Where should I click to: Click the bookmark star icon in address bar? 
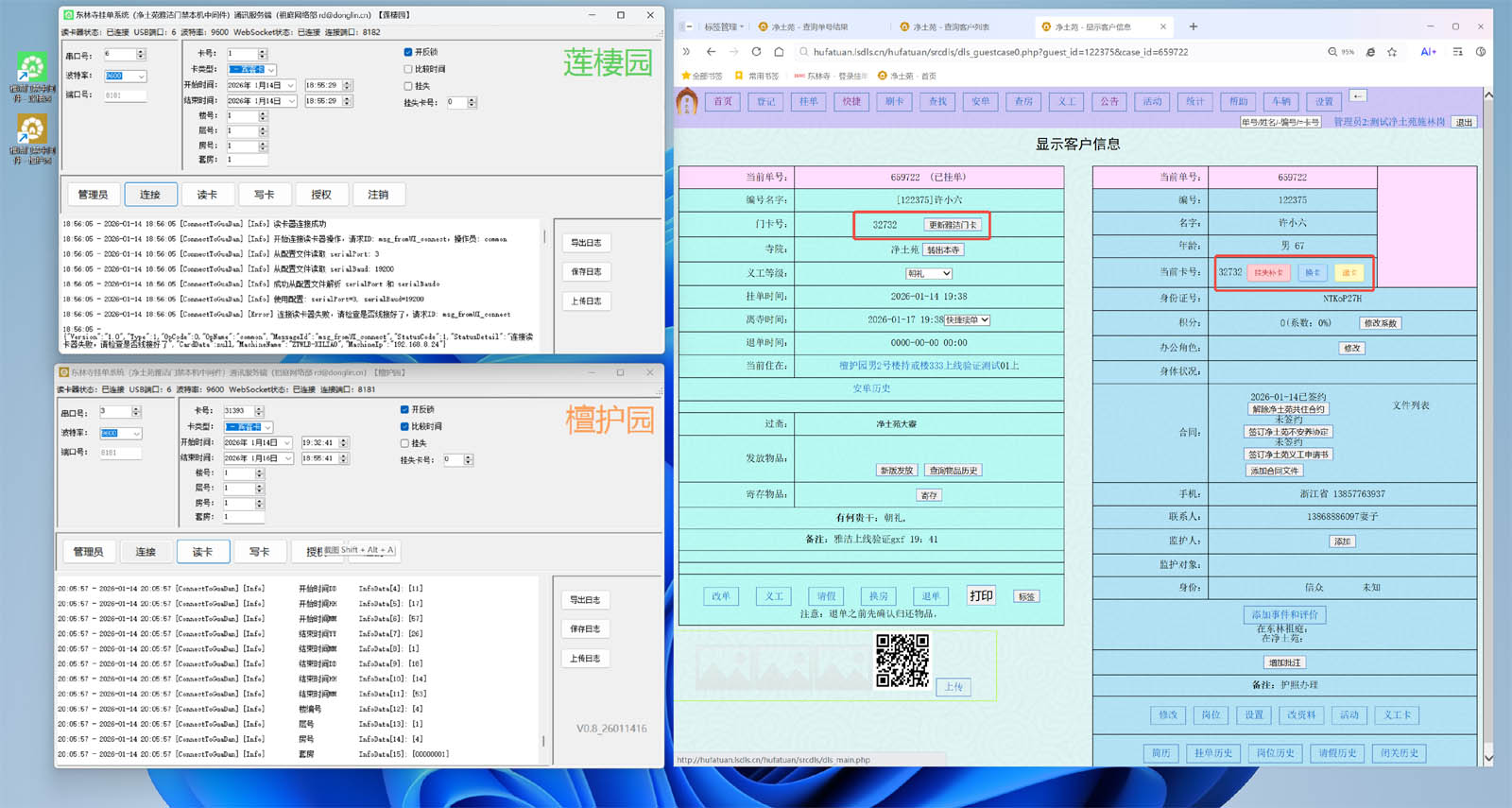click(x=1392, y=52)
